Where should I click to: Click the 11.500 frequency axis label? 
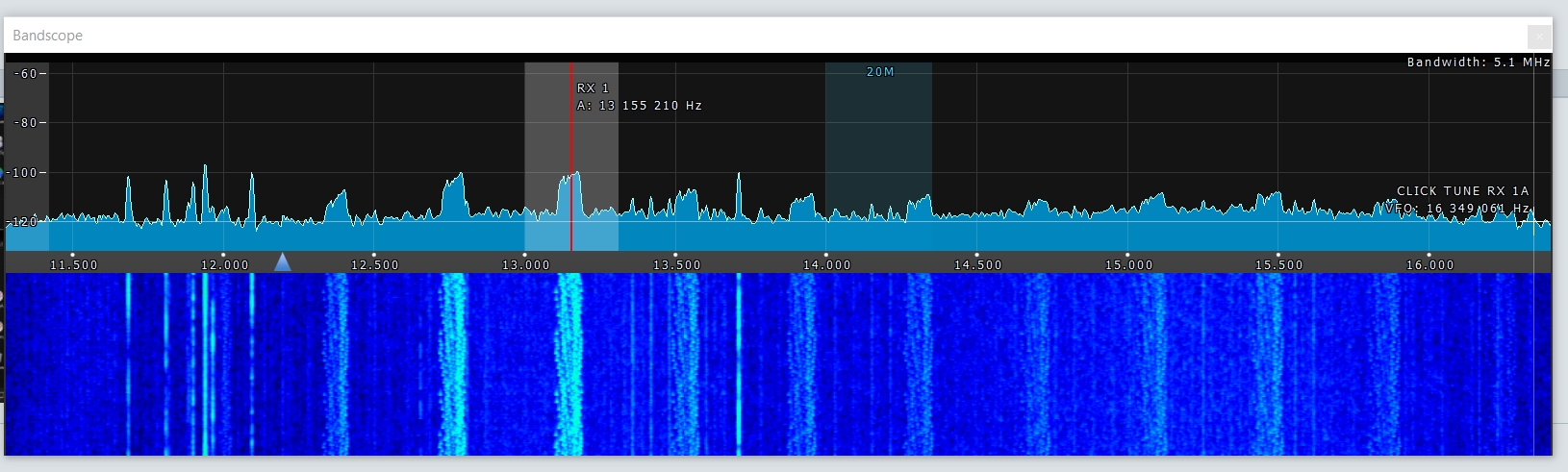click(73, 265)
